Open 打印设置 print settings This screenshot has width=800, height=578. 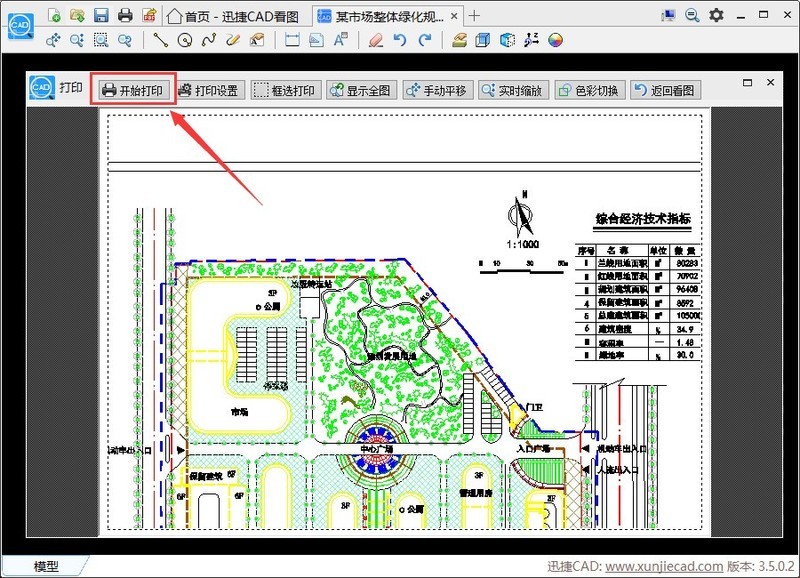[208, 90]
